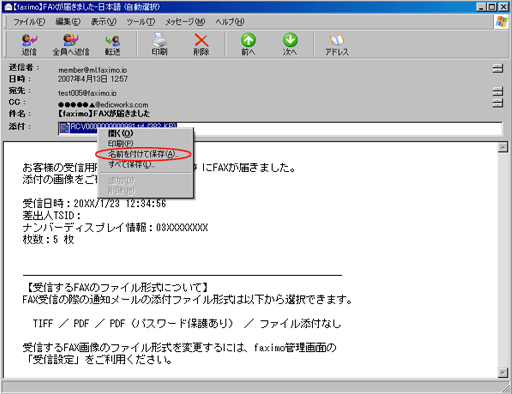Click the Print (印刷) toolbar icon

[159, 44]
